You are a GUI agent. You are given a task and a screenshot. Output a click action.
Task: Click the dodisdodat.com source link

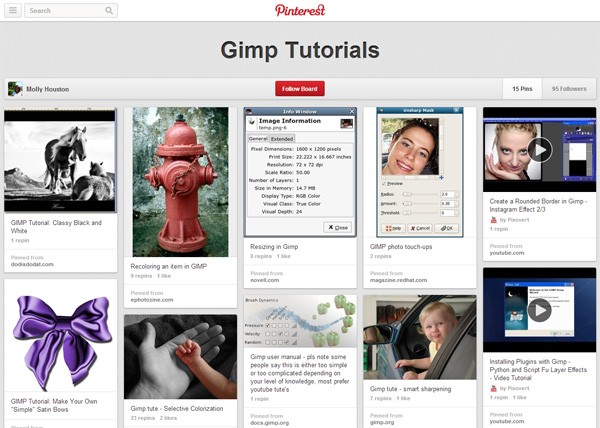[x=32, y=264]
